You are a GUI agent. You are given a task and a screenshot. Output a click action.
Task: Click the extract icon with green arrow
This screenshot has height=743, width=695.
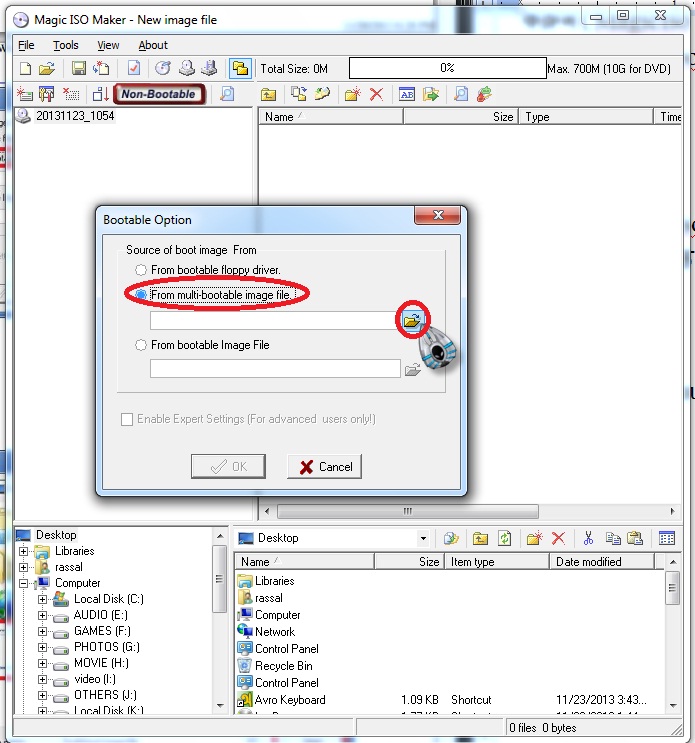tap(431, 94)
